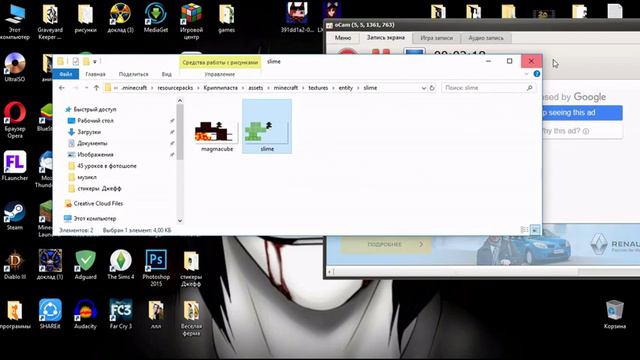Open Creative Cloud Files in sidebar

coord(98,203)
